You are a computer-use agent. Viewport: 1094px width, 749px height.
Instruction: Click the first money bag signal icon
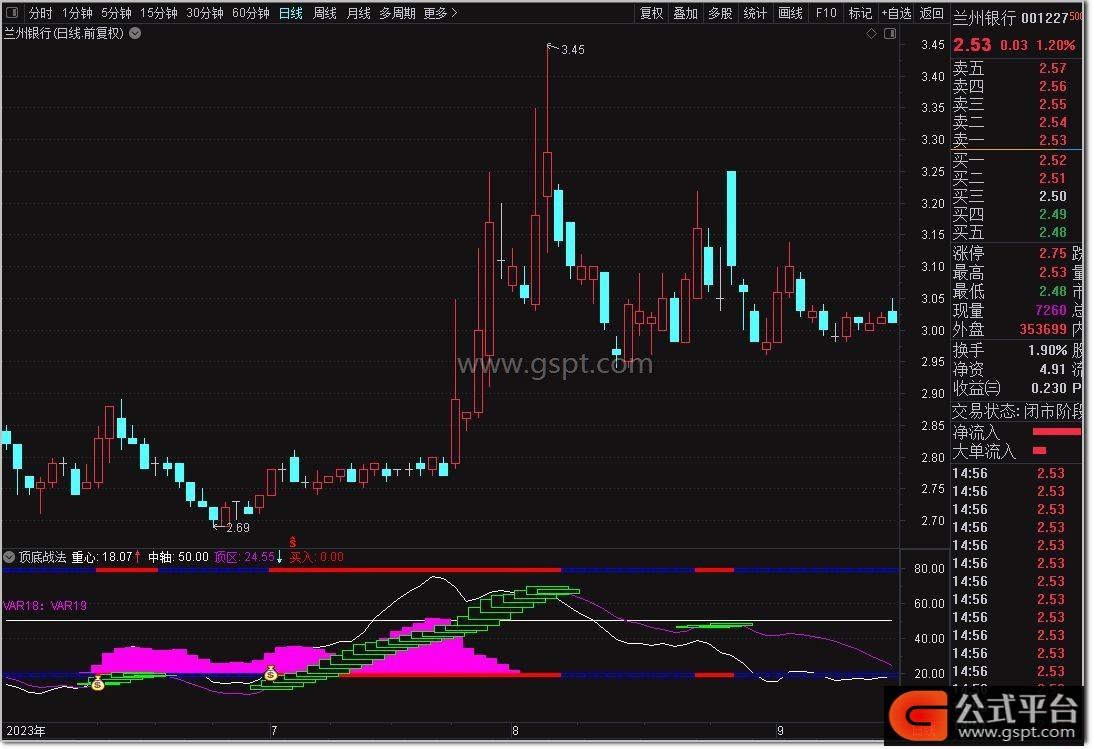coord(97,683)
